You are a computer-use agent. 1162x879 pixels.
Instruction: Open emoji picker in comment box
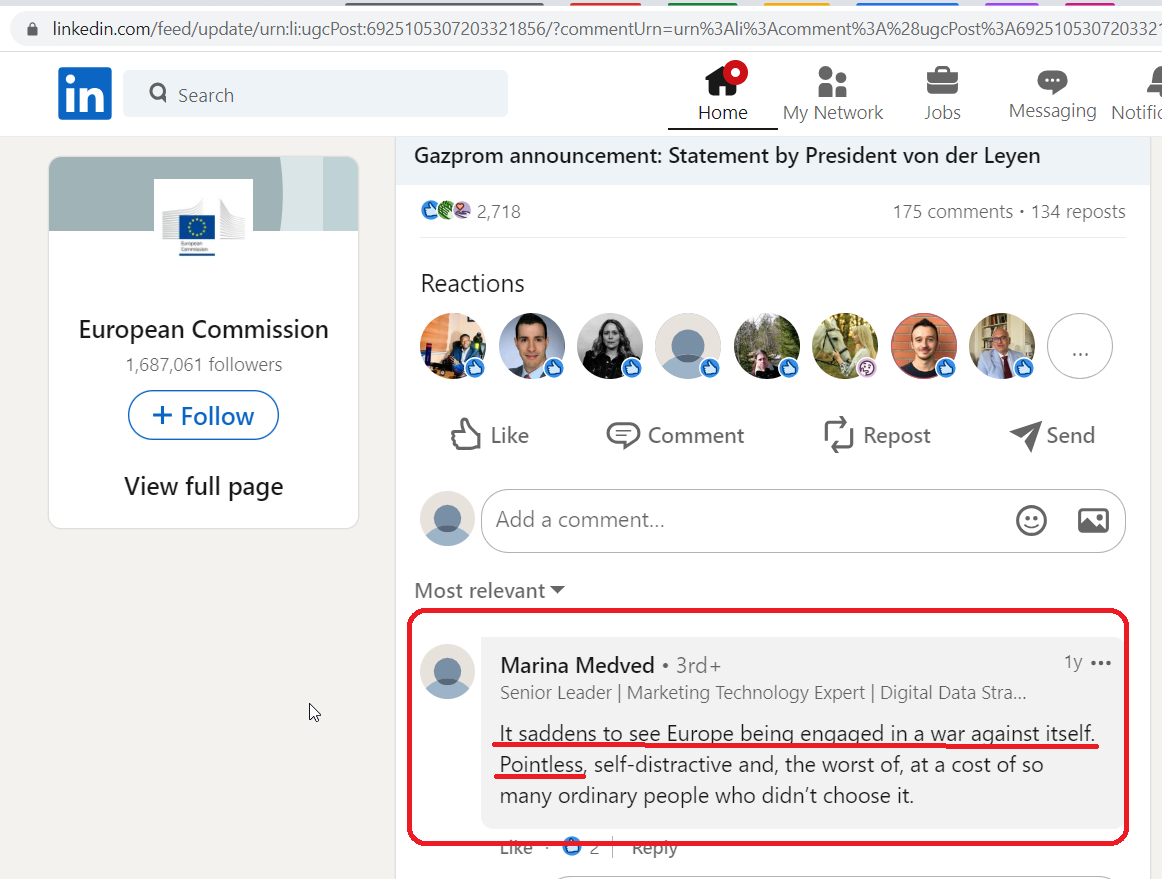[x=1031, y=520]
